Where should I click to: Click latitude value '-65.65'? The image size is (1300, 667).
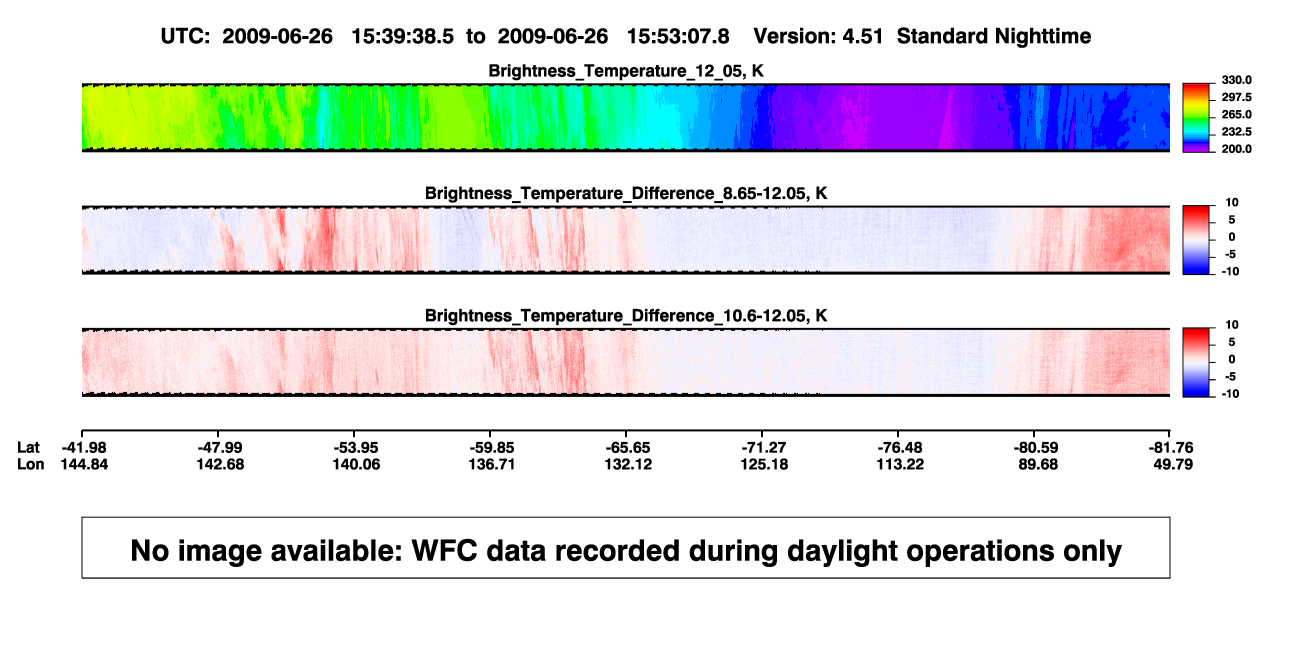point(626,447)
